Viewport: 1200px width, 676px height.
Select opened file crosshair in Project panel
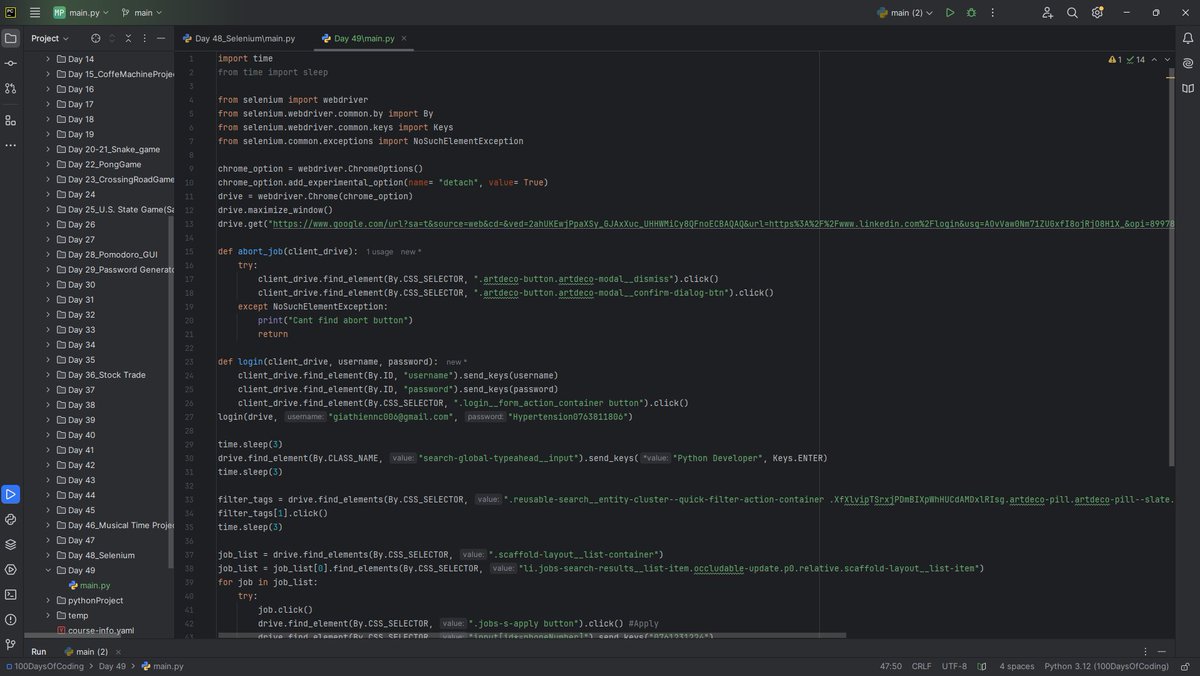tap(96, 38)
